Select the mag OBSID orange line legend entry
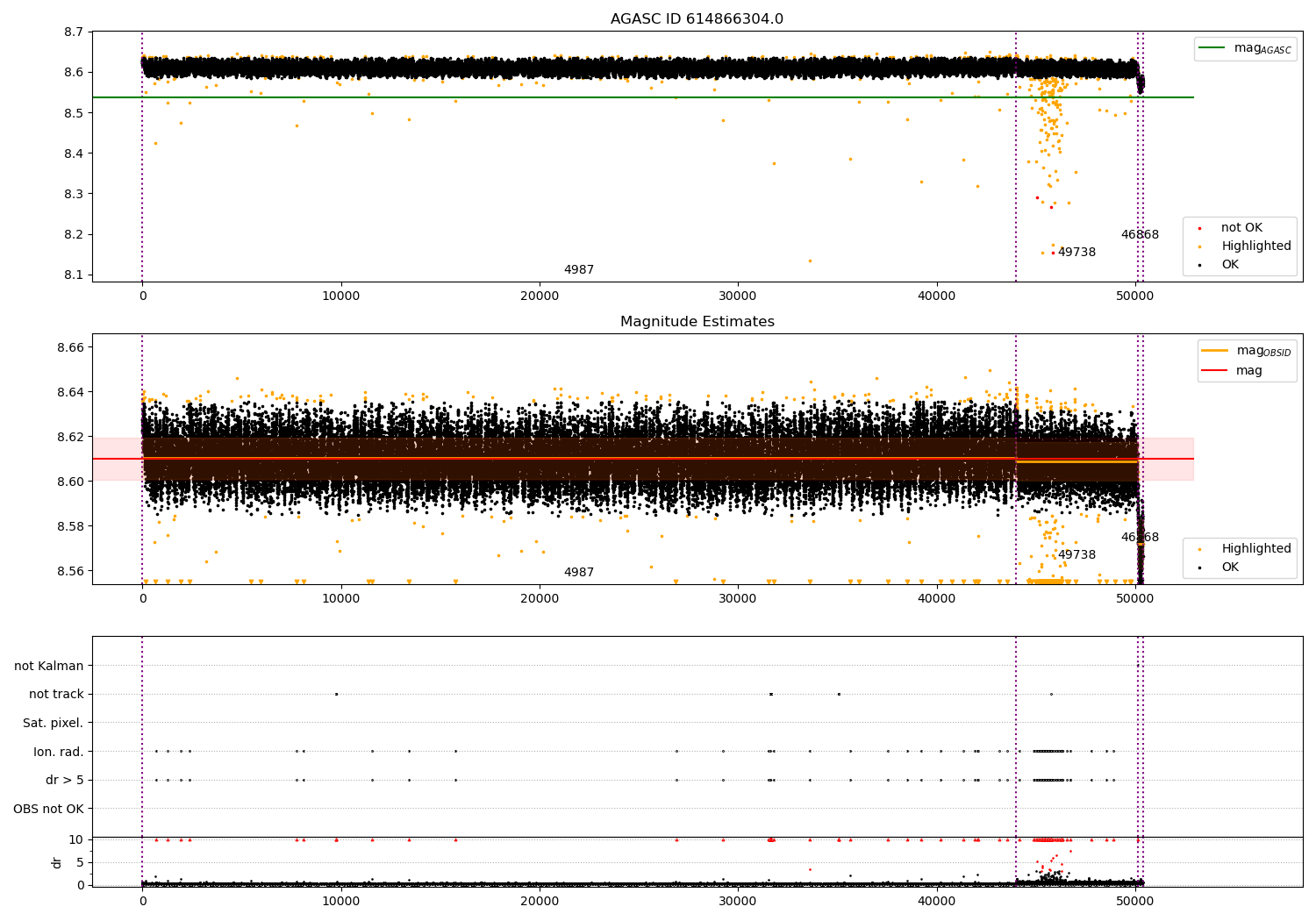The width and height of the screenshot is (1316, 921). (1246, 351)
